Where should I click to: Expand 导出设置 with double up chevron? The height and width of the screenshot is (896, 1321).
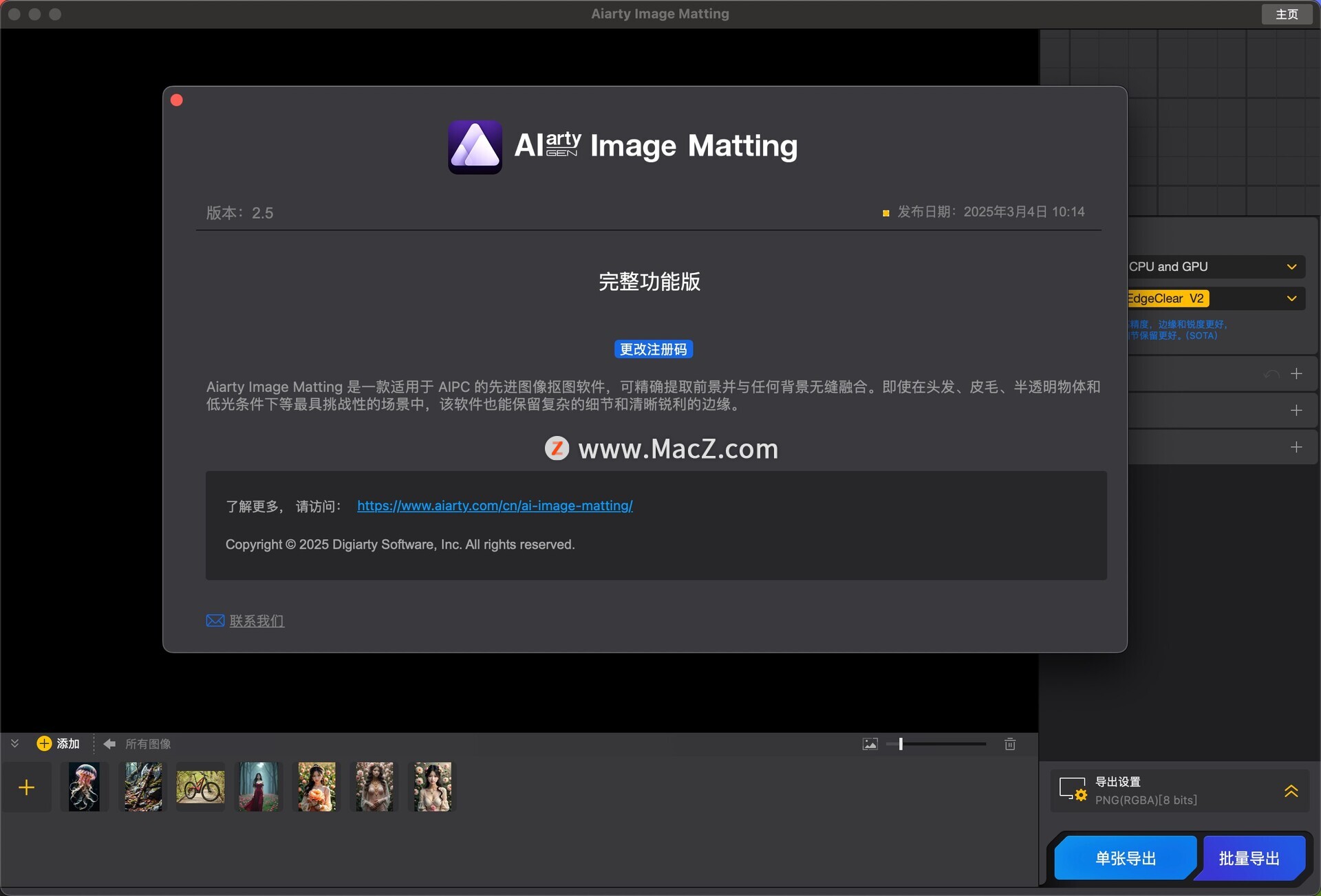(1291, 791)
